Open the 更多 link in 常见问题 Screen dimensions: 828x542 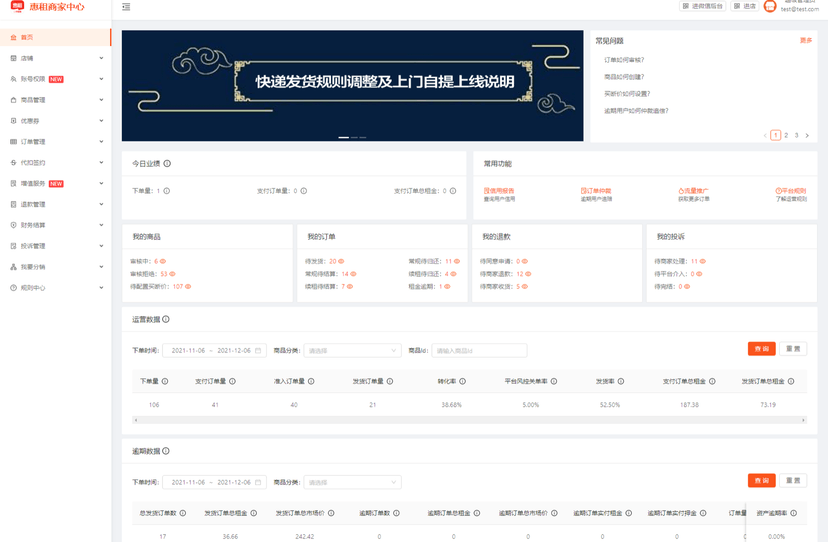coord(806,41)
